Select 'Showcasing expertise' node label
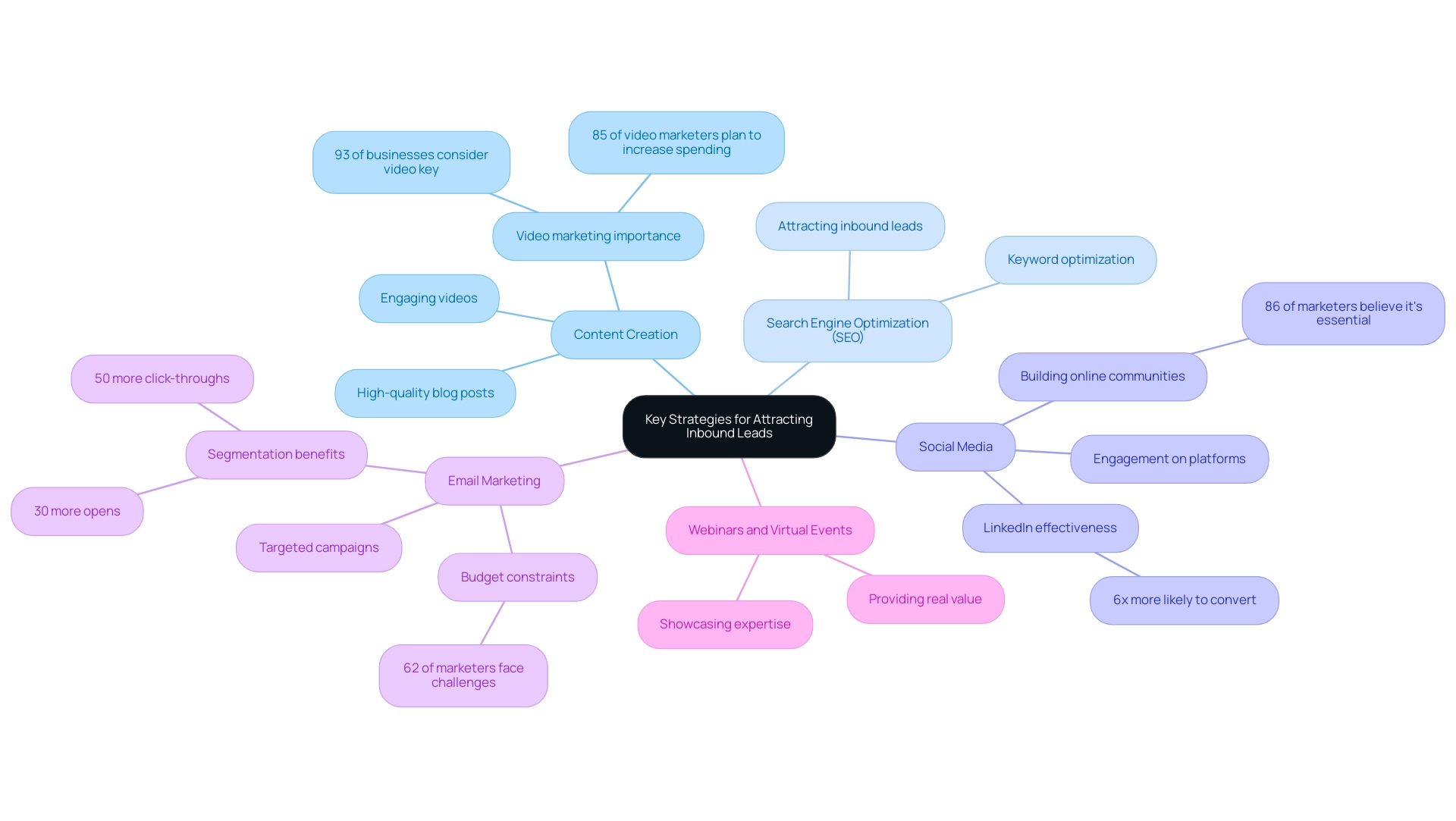This screenshot has height=821, width=1456. (x=725, y=623)
